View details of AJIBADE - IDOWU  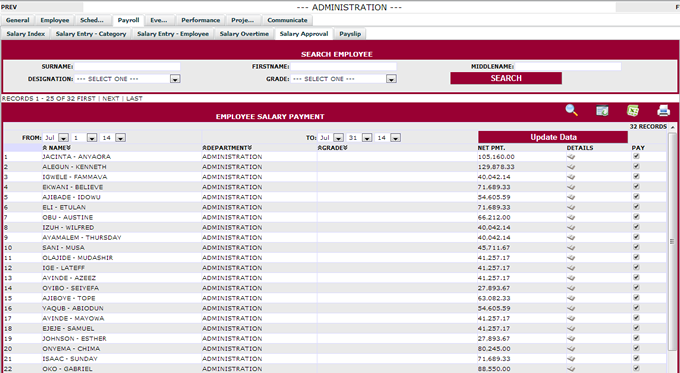(x=571, y=197)
